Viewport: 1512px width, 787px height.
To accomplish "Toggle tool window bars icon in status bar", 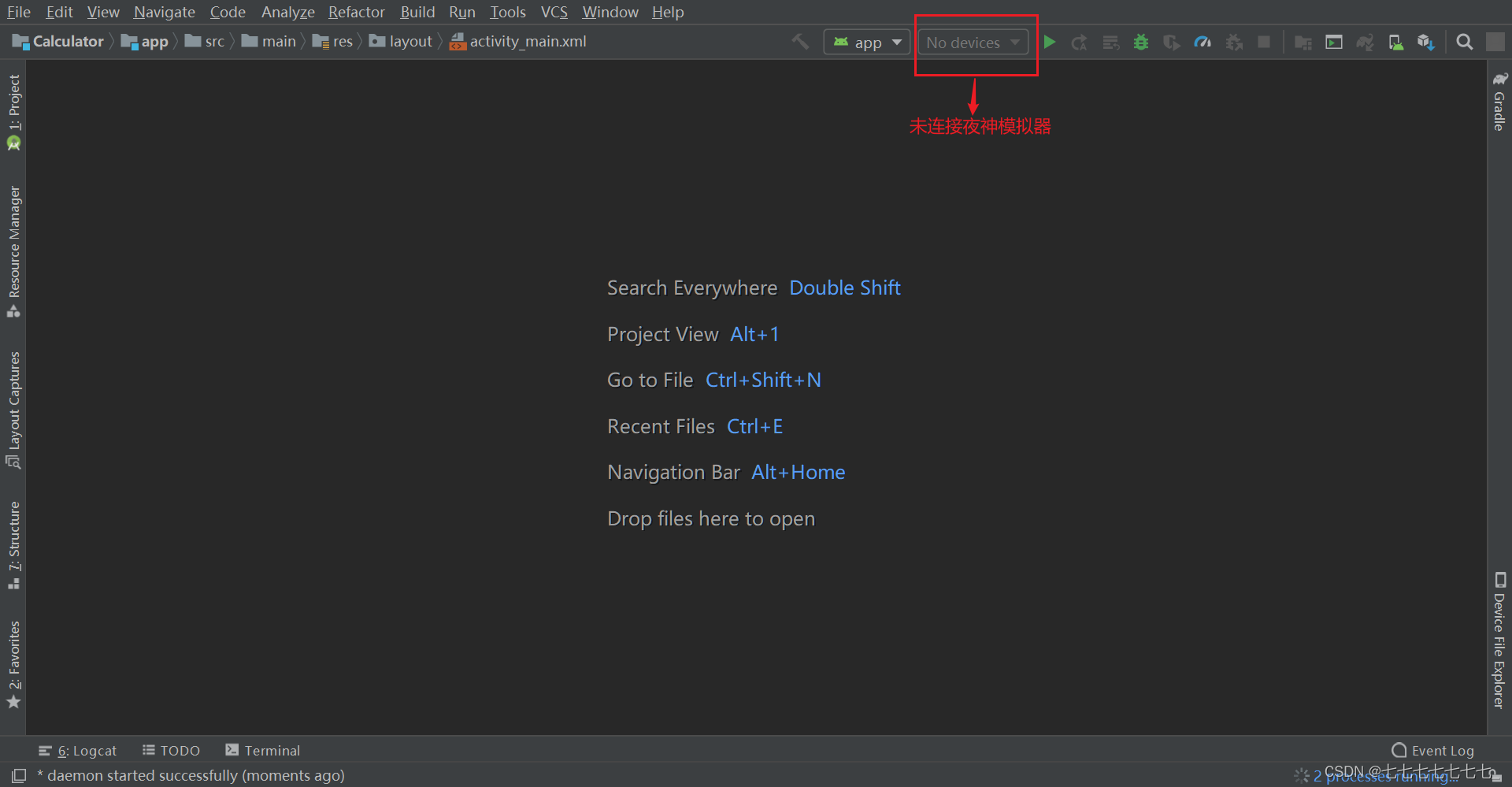I will pyautogui.click(x=19, y=776).
